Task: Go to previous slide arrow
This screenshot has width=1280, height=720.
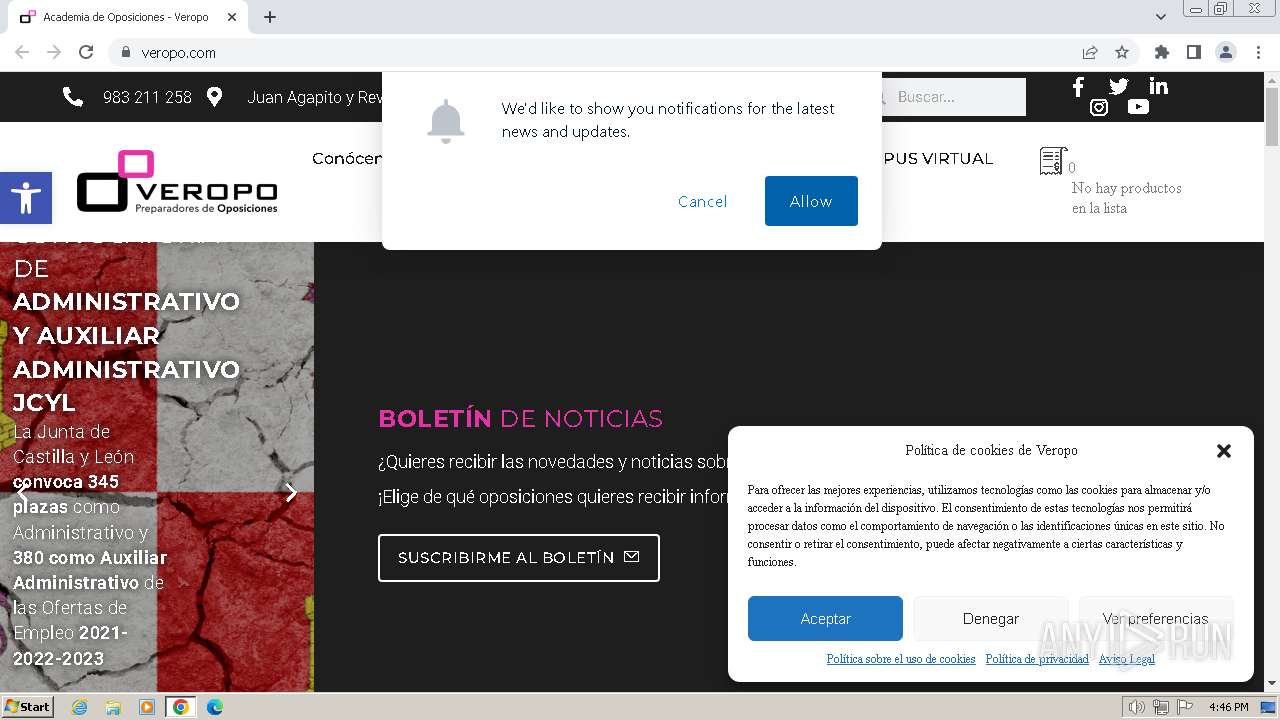Action: [22, 492]
